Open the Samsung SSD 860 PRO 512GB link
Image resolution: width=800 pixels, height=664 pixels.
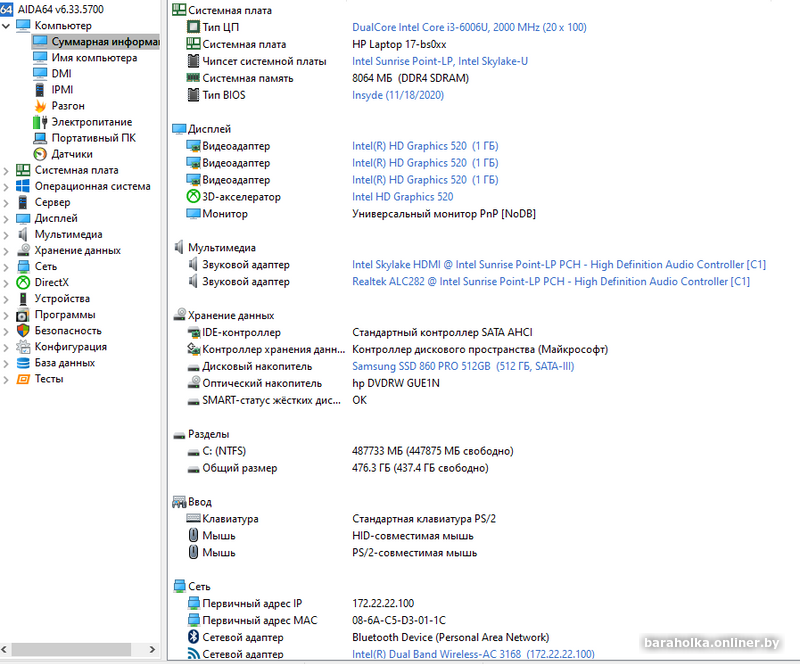463,366
